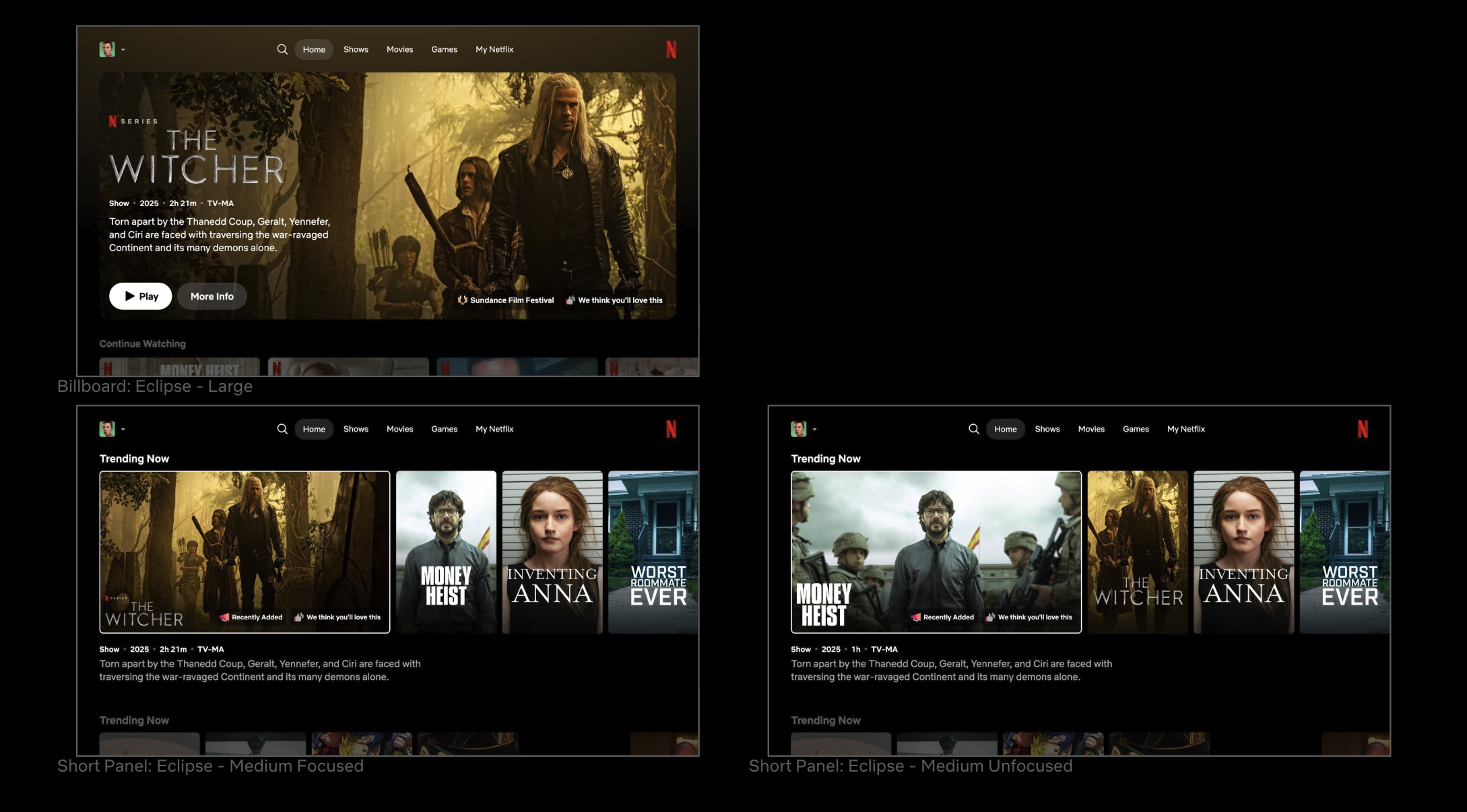Select Inventing Anna poster in Medium Unfocused panel

click(x=1244, y=552)
